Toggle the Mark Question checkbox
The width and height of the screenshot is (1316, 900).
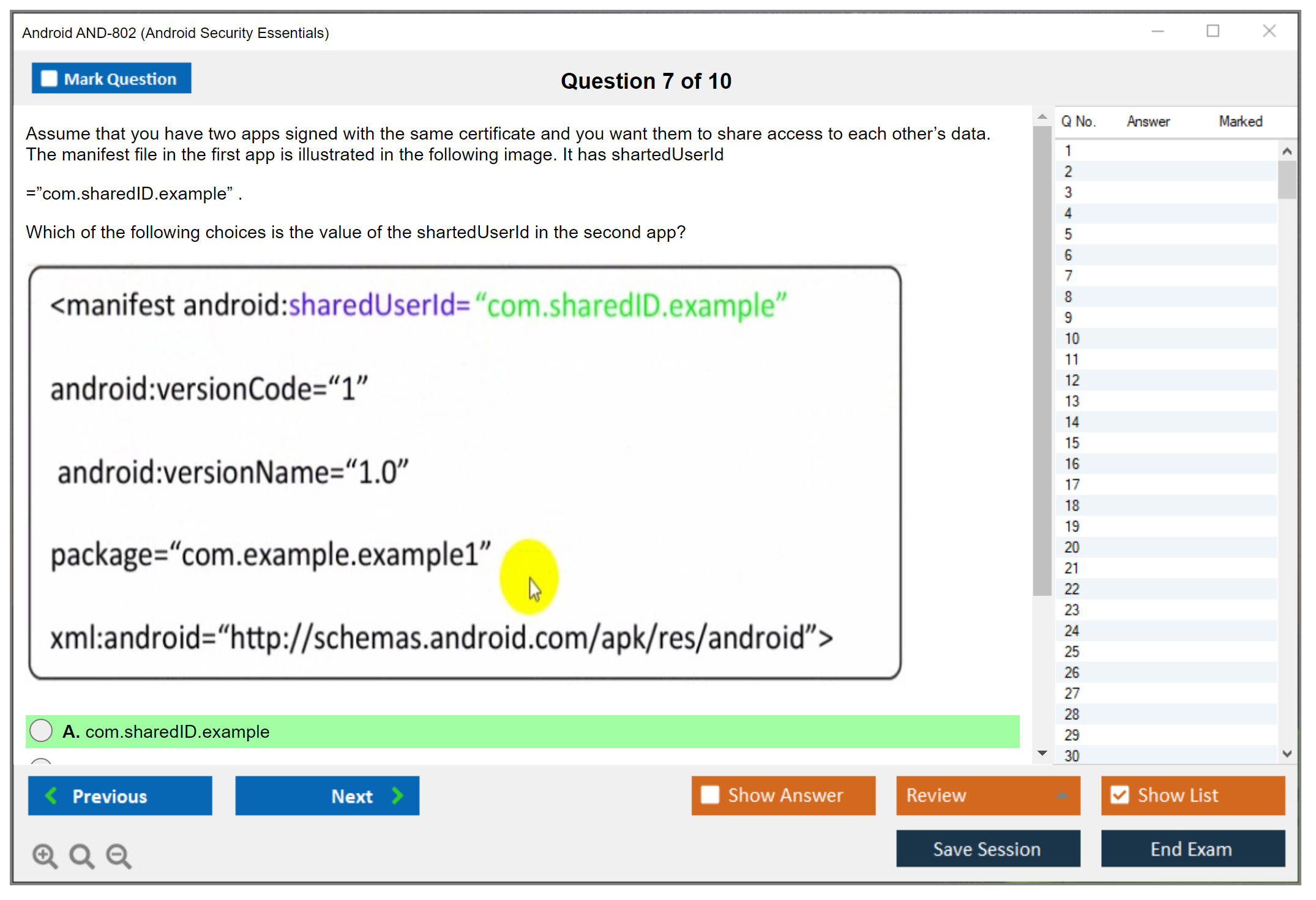pyautogui.click(x=49, y=78)
